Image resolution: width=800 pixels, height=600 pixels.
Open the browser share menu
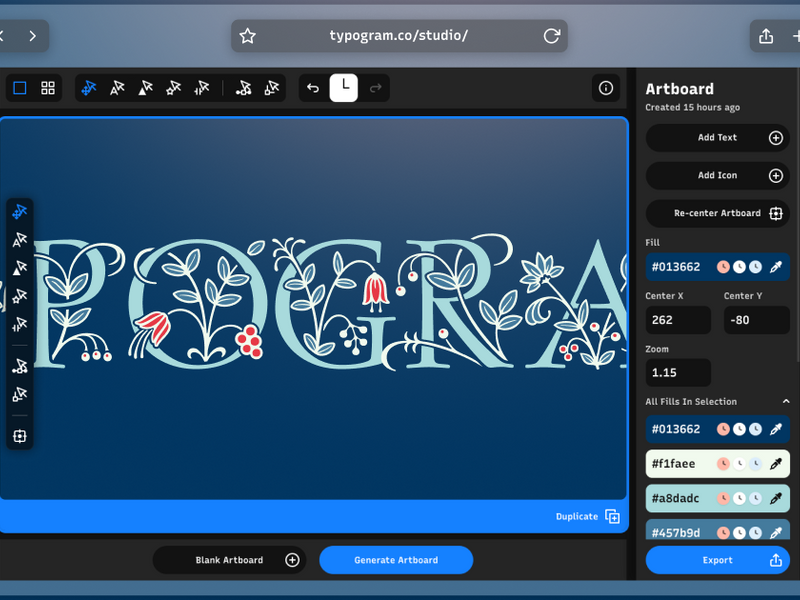tap(766, 36)
